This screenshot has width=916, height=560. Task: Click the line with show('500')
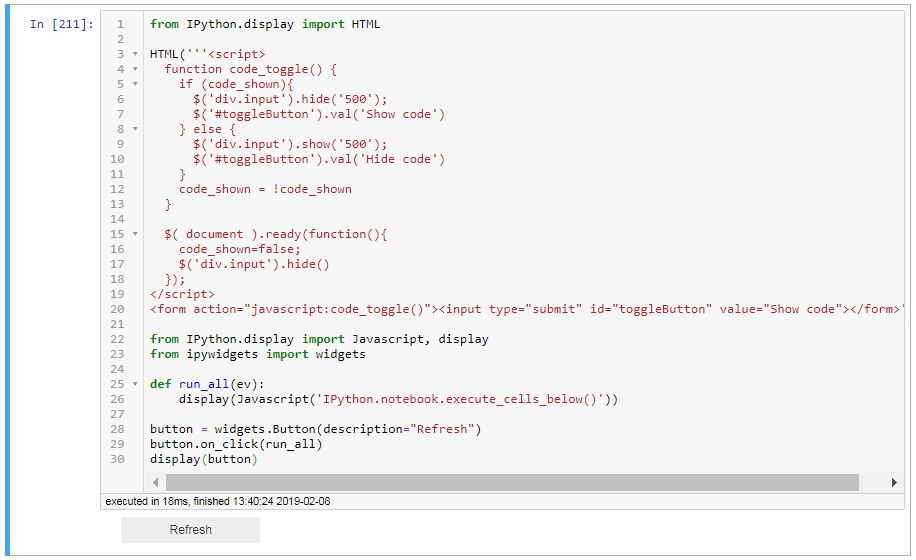tap(290, 144)
